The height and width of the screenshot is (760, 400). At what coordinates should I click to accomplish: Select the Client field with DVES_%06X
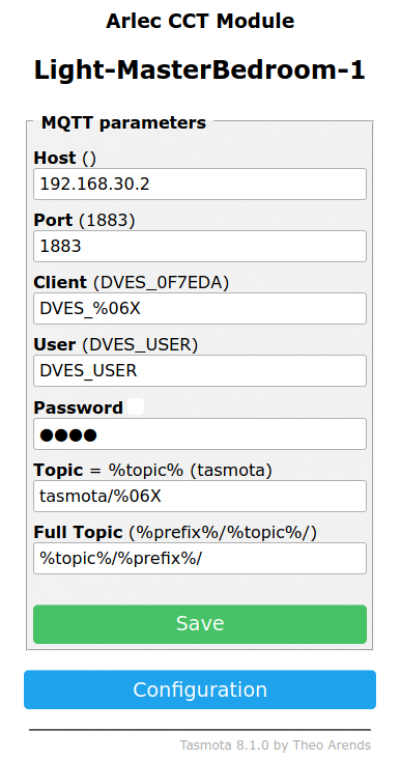click(200, 308)
